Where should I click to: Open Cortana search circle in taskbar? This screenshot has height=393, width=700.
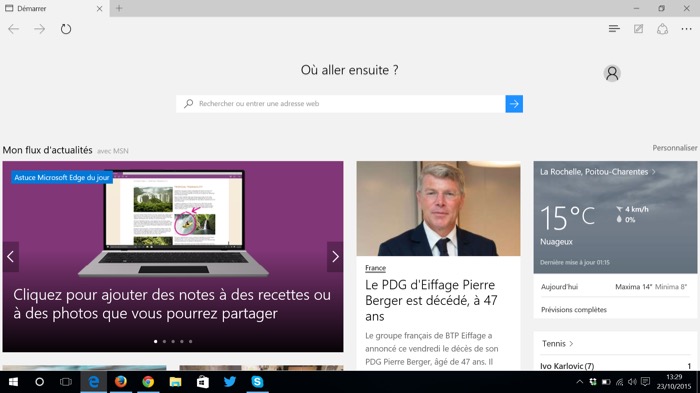(40, 382)
